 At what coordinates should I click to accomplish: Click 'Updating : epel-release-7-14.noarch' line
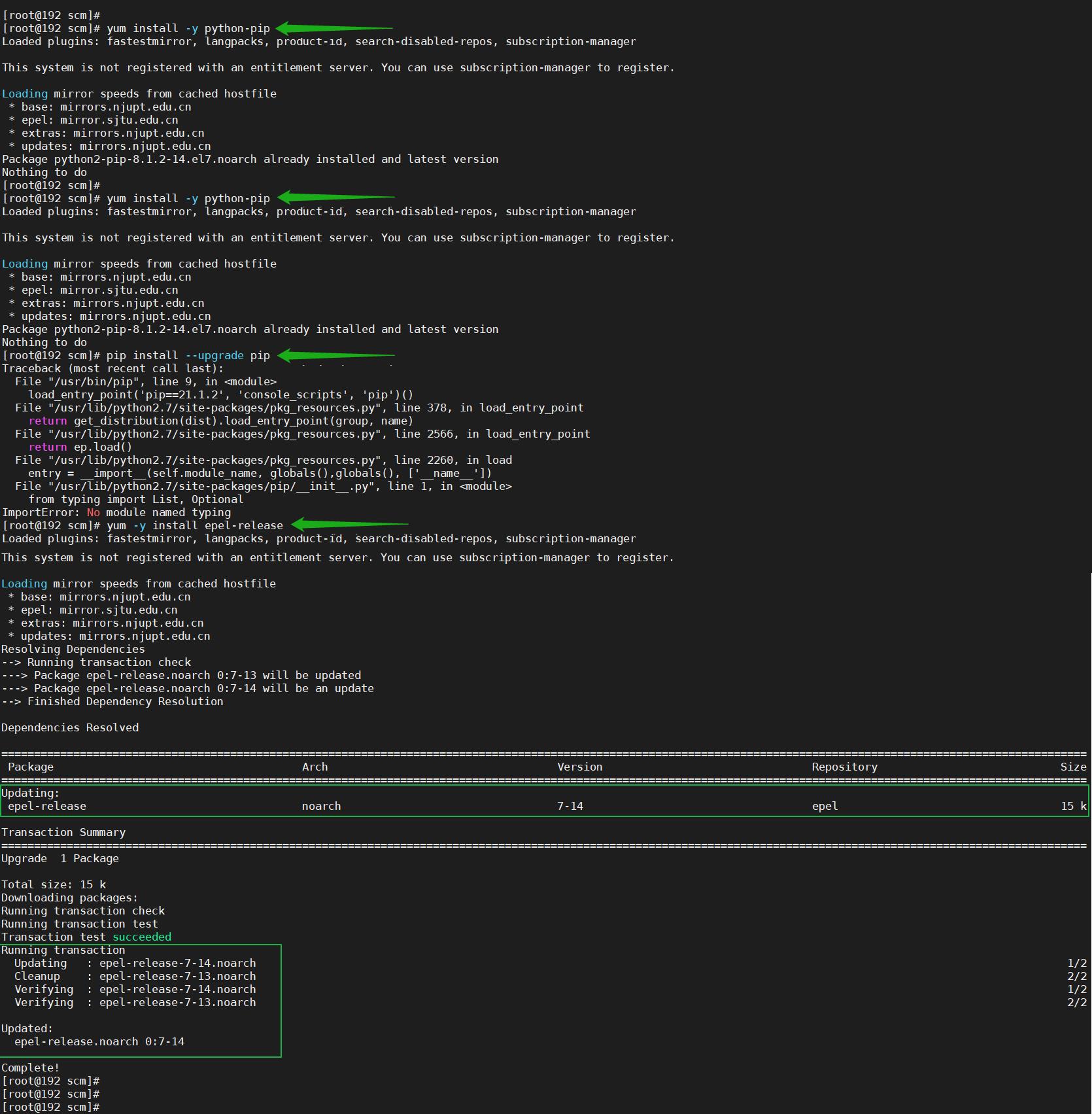pos(135,963)
